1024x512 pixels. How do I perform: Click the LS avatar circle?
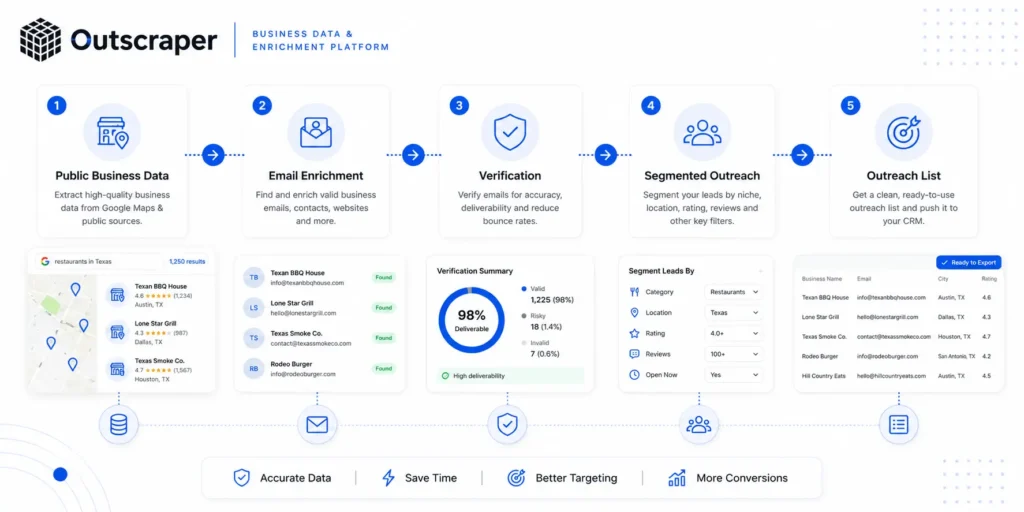tap(253, 308)
